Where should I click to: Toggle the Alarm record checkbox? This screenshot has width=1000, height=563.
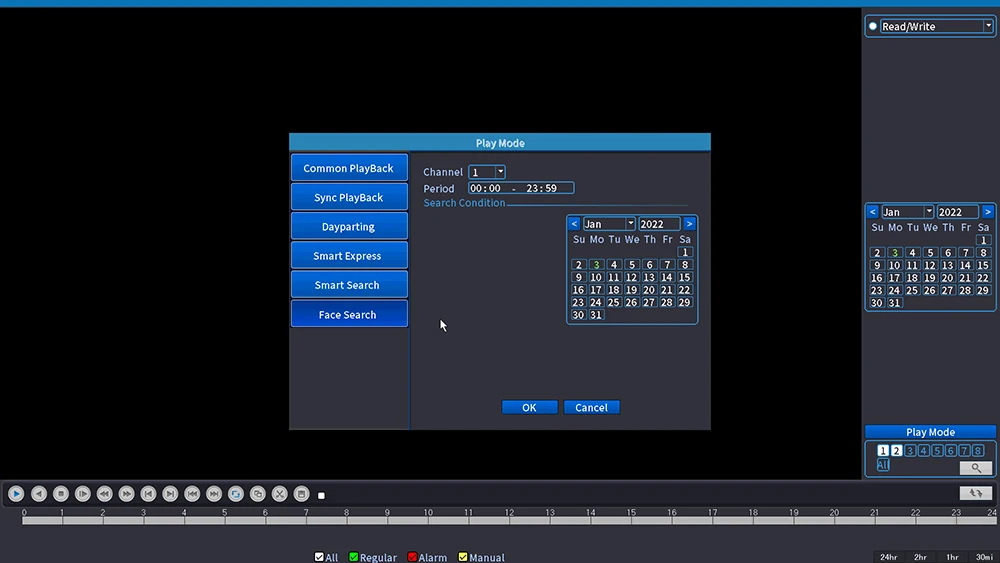(413, 557)
